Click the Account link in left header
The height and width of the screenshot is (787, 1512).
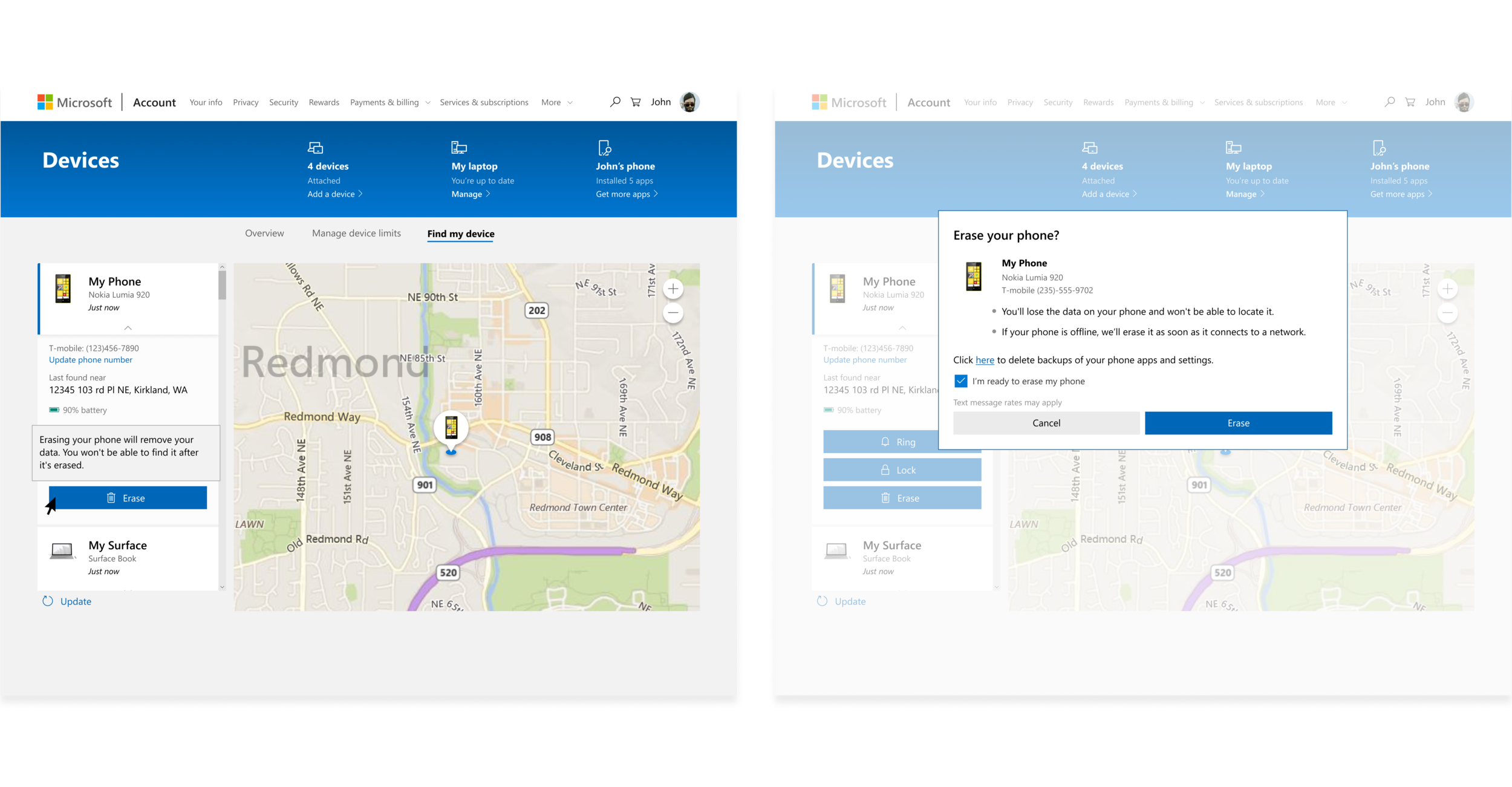click(154, 102)
